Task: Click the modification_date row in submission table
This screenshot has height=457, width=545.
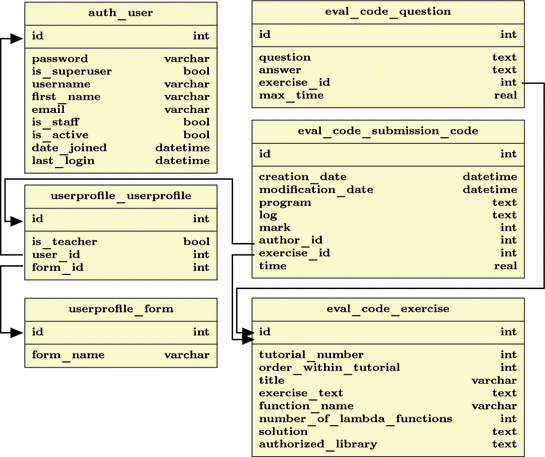Action: 388,190
